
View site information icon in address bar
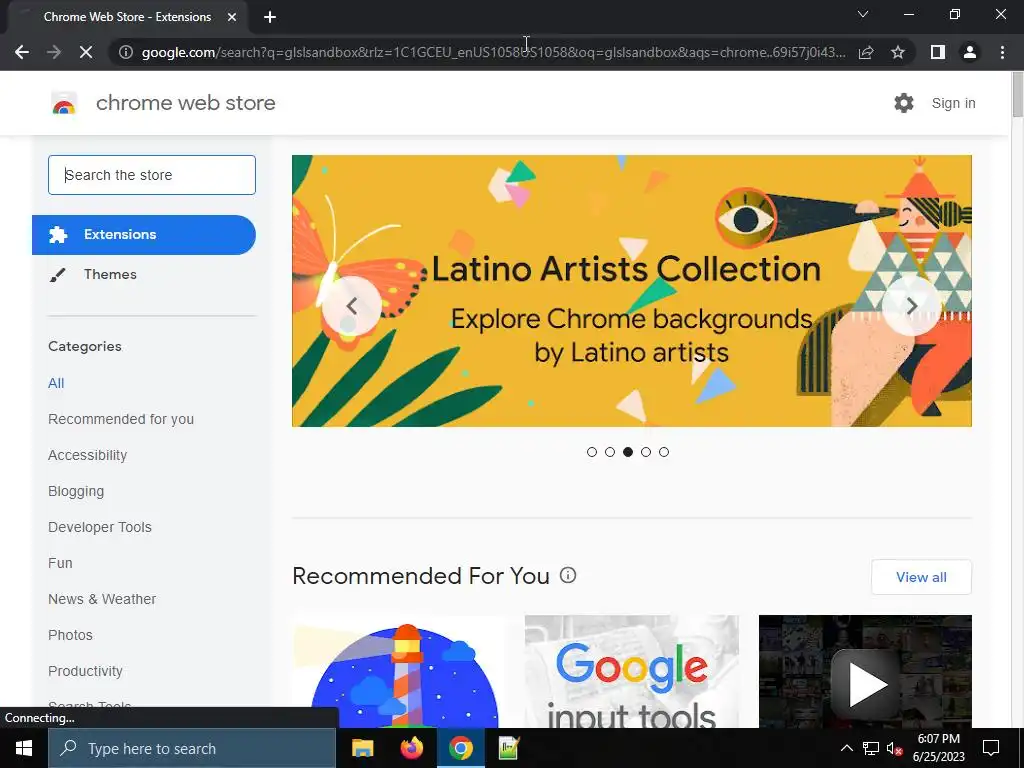tap(125, 52)
